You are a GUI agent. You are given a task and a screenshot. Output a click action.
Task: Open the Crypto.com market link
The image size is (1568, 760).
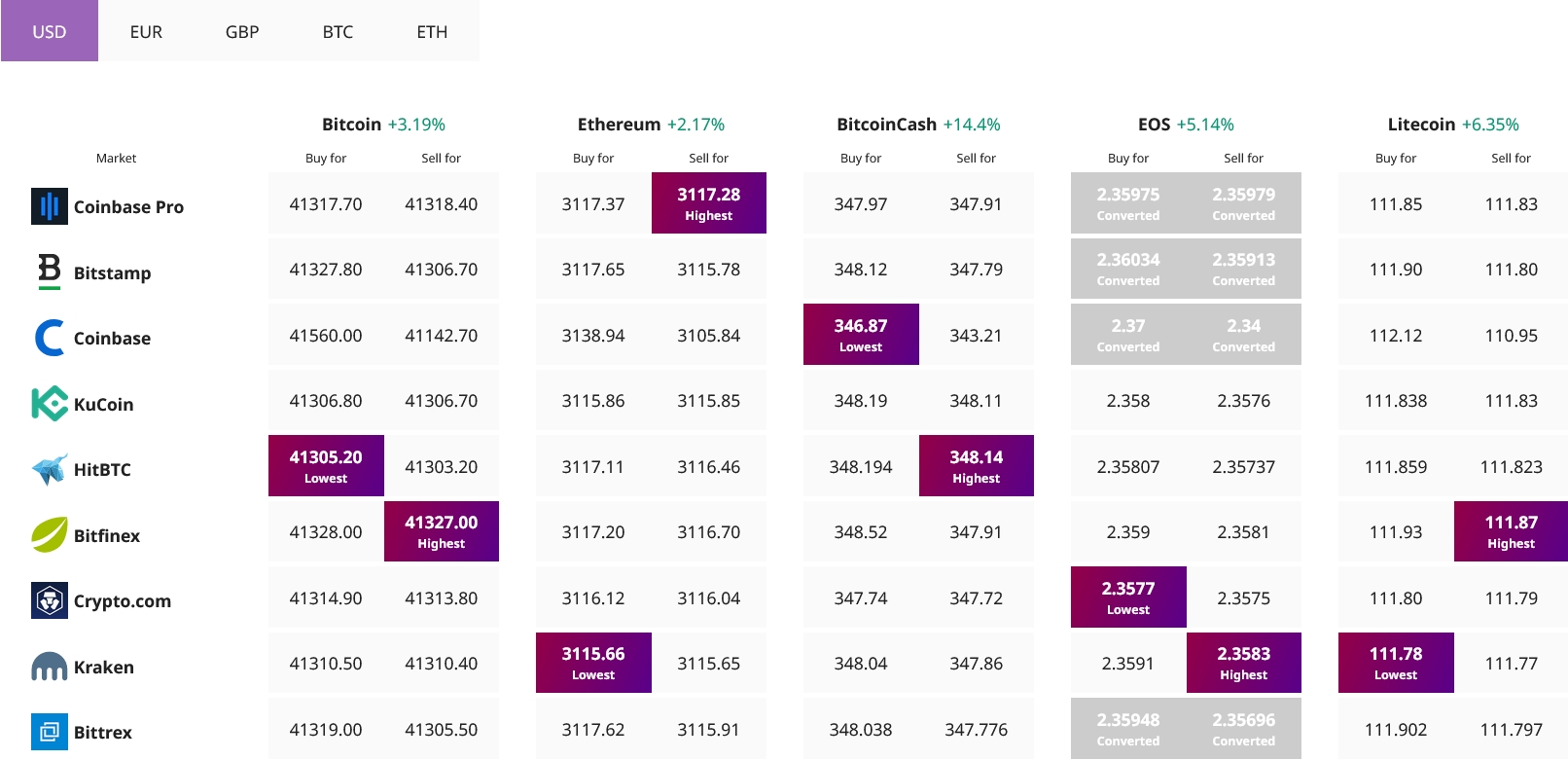(x=123, y=600)
